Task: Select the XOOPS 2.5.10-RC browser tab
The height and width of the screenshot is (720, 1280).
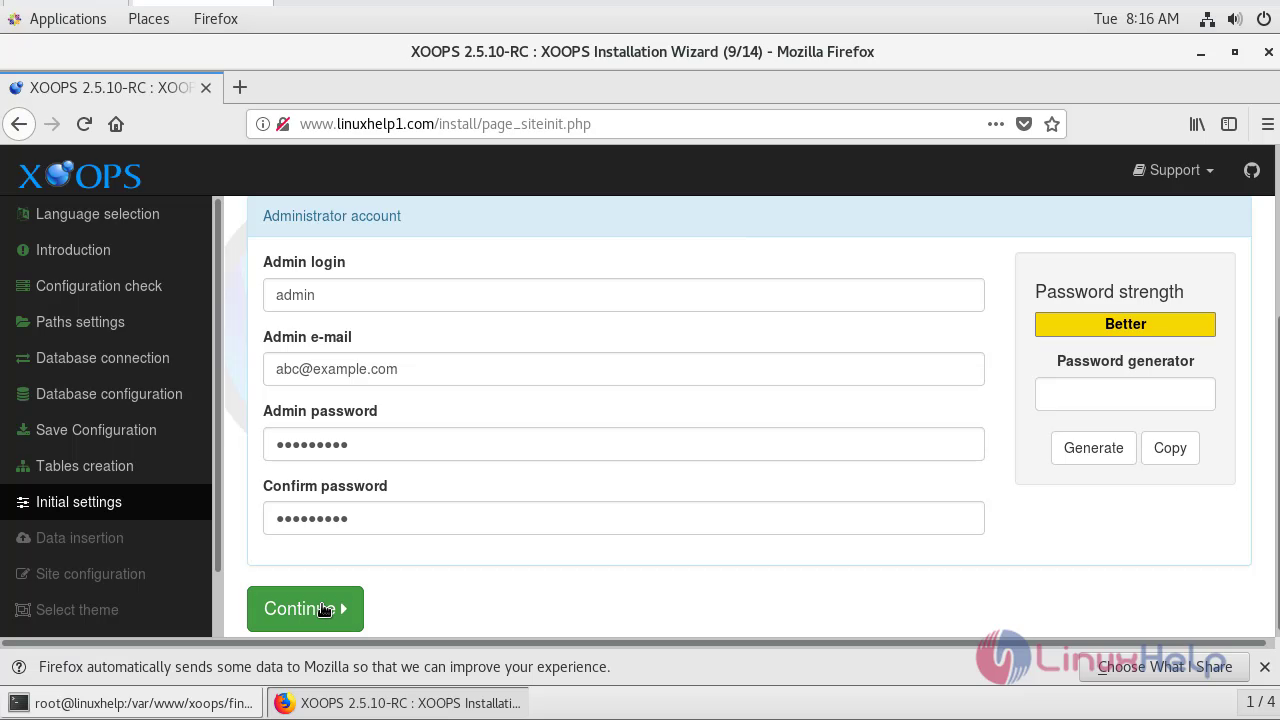Action: [110, 88]
